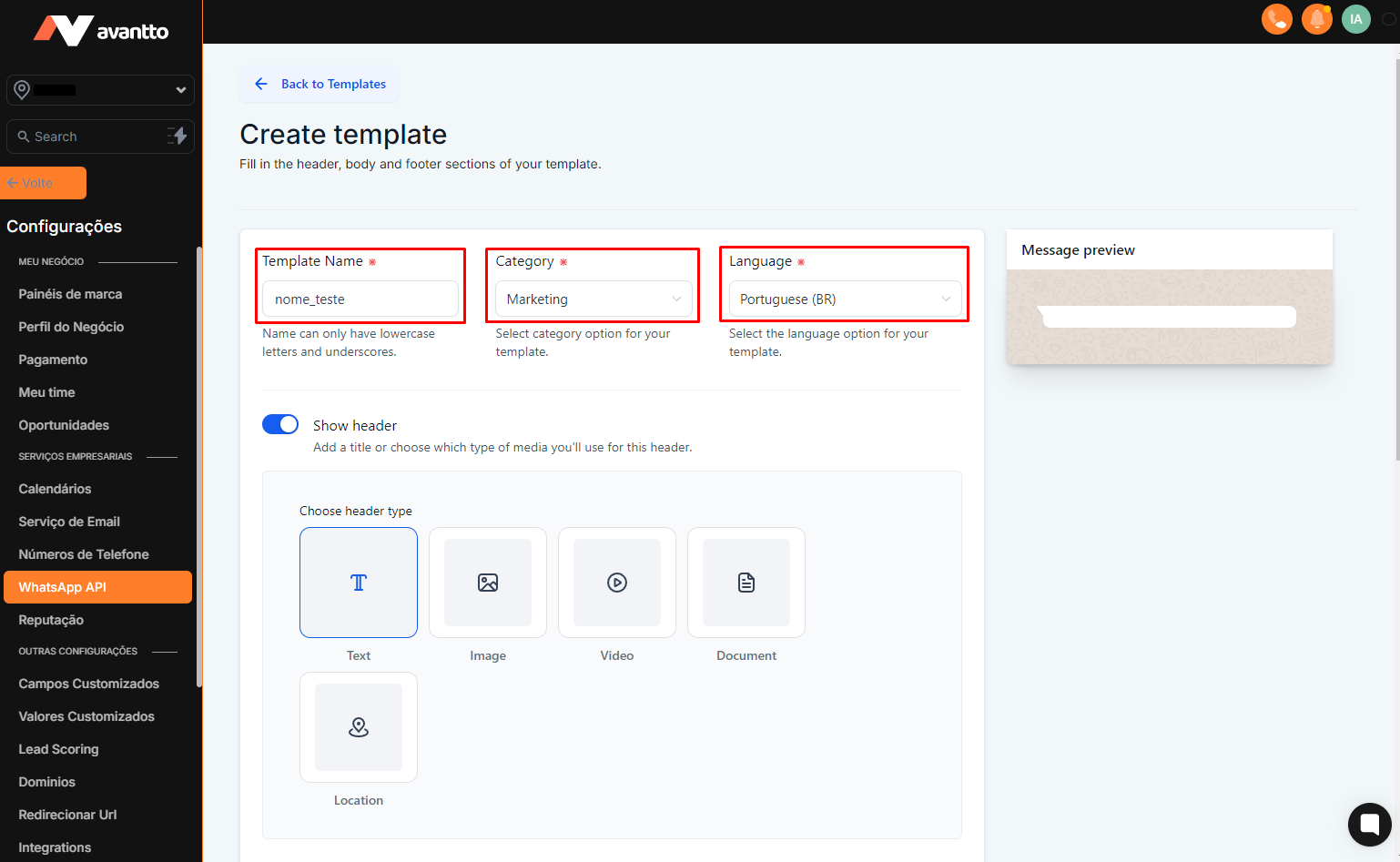Open the chat widget bubble
The width and height of the screenshot is (1400, 862).
tap(1369, 824)
